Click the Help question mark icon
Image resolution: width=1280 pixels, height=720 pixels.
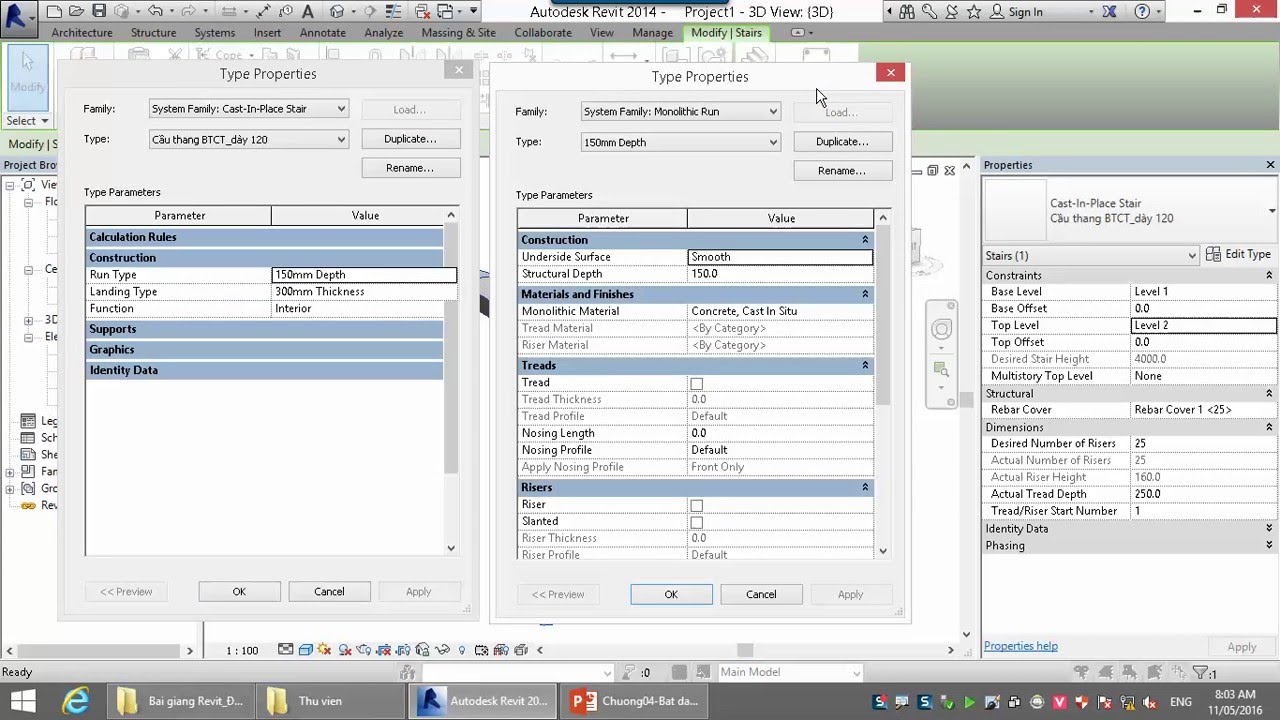tap(1142, 12)
